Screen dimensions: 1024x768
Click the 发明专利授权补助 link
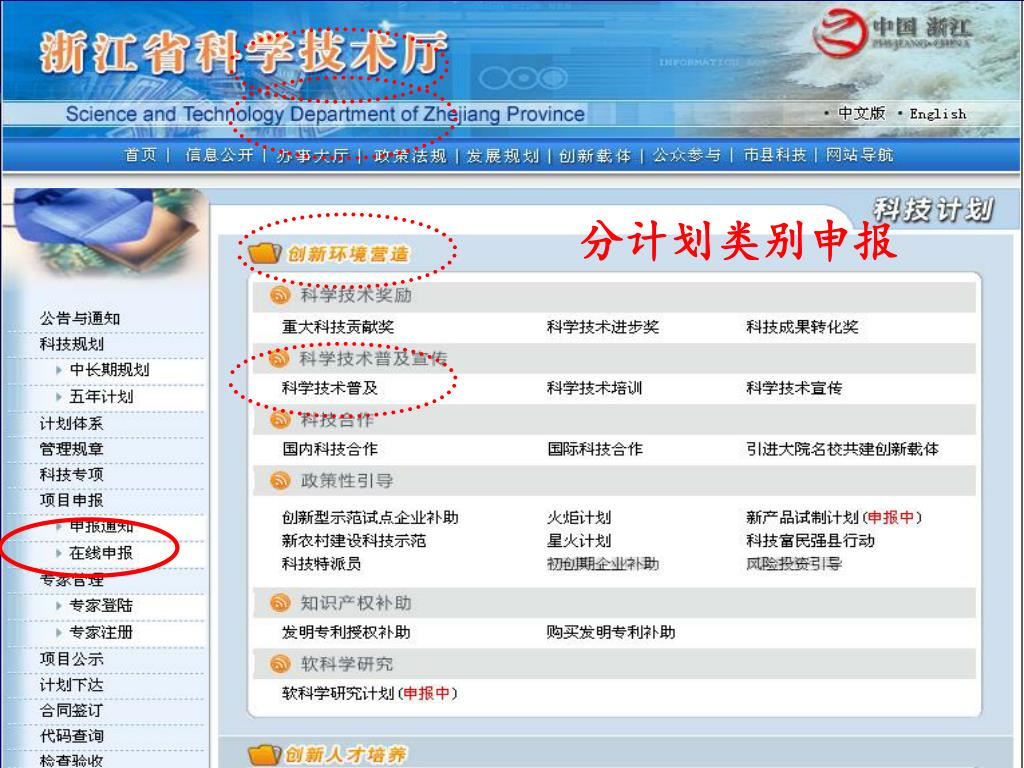click(346, 632)
